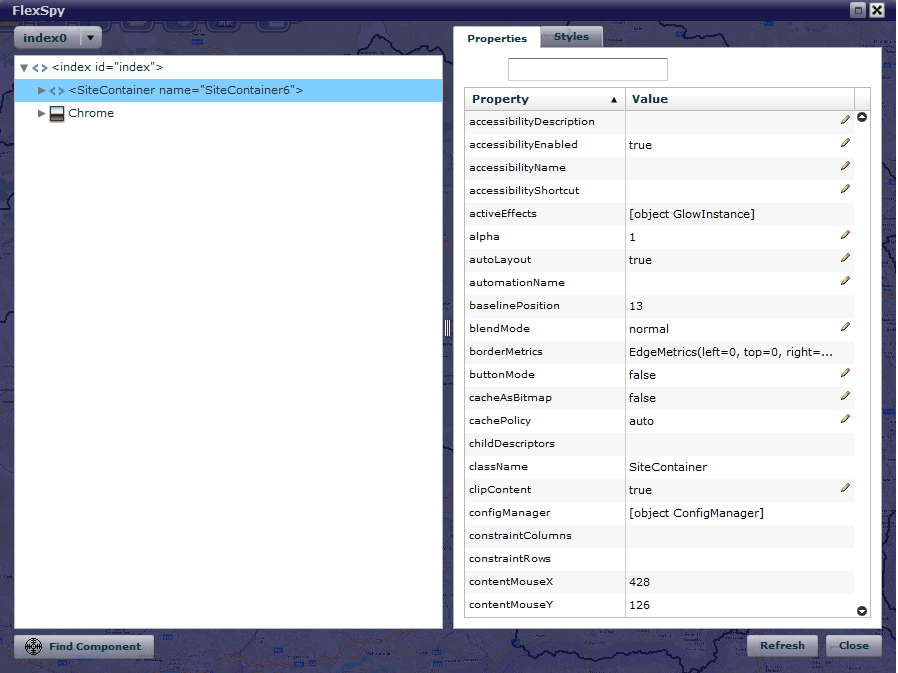Open the index0 dropdown arrow
Screen dimensions: 898x673
pyautogui.click(x=91, y=38)
